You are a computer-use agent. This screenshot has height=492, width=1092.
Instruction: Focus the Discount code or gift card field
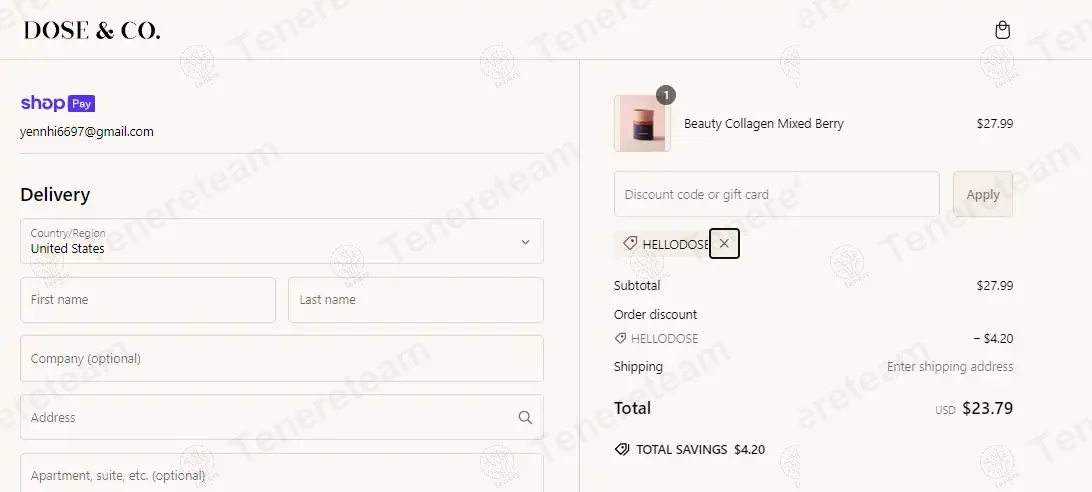click(x=776, y=194)
